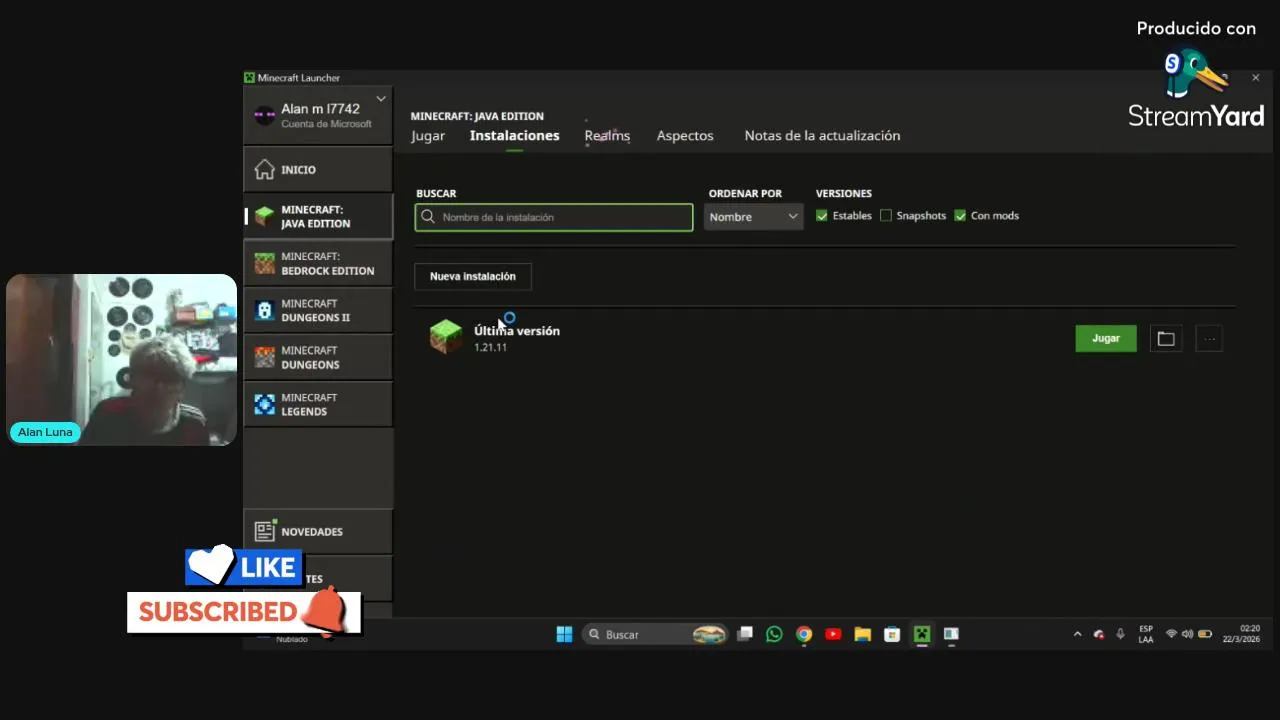Enable the Snapshots versions checkbox

click(x=886, y=216)
